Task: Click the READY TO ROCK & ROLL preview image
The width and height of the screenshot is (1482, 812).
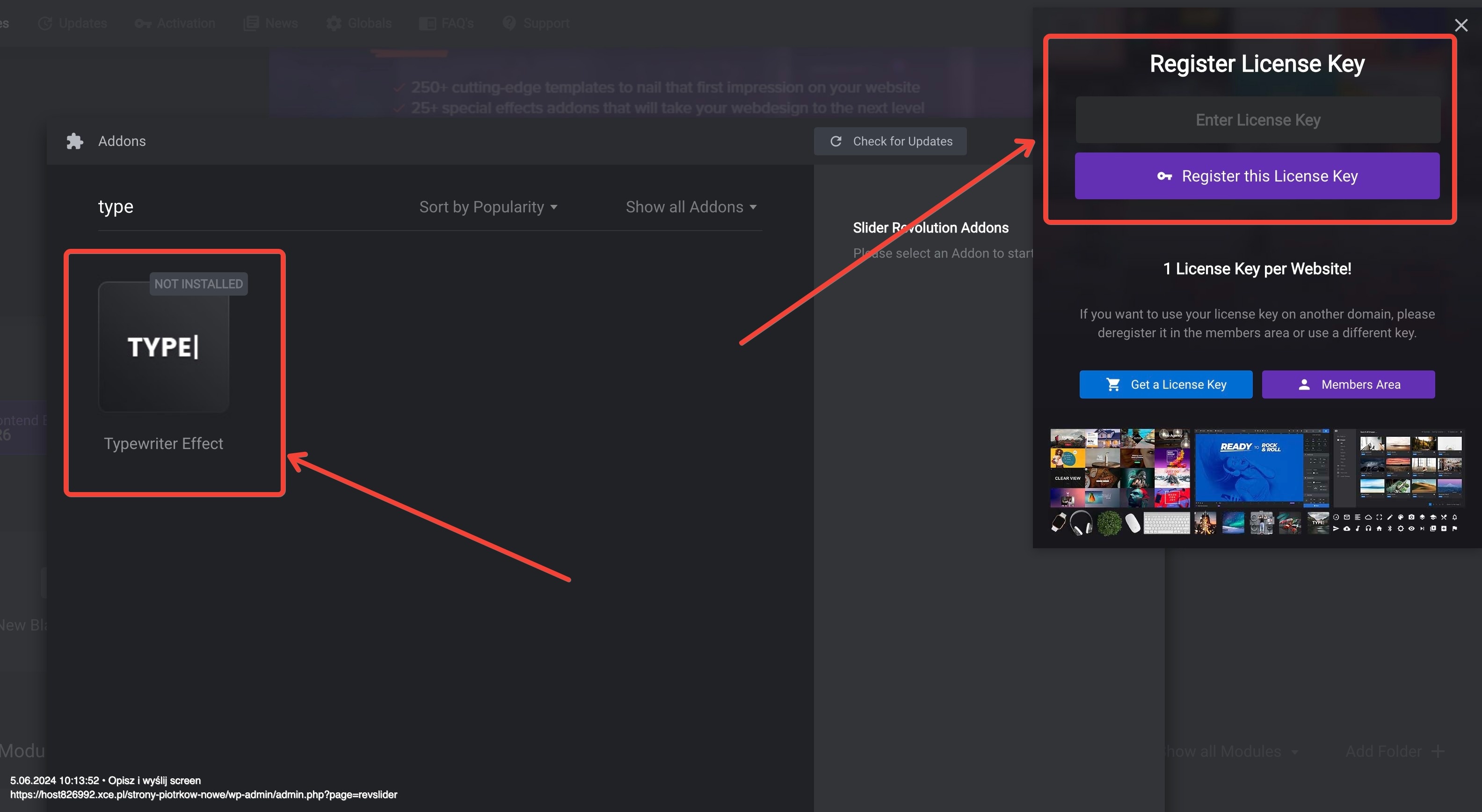Action: click(x=1262, y=468)
